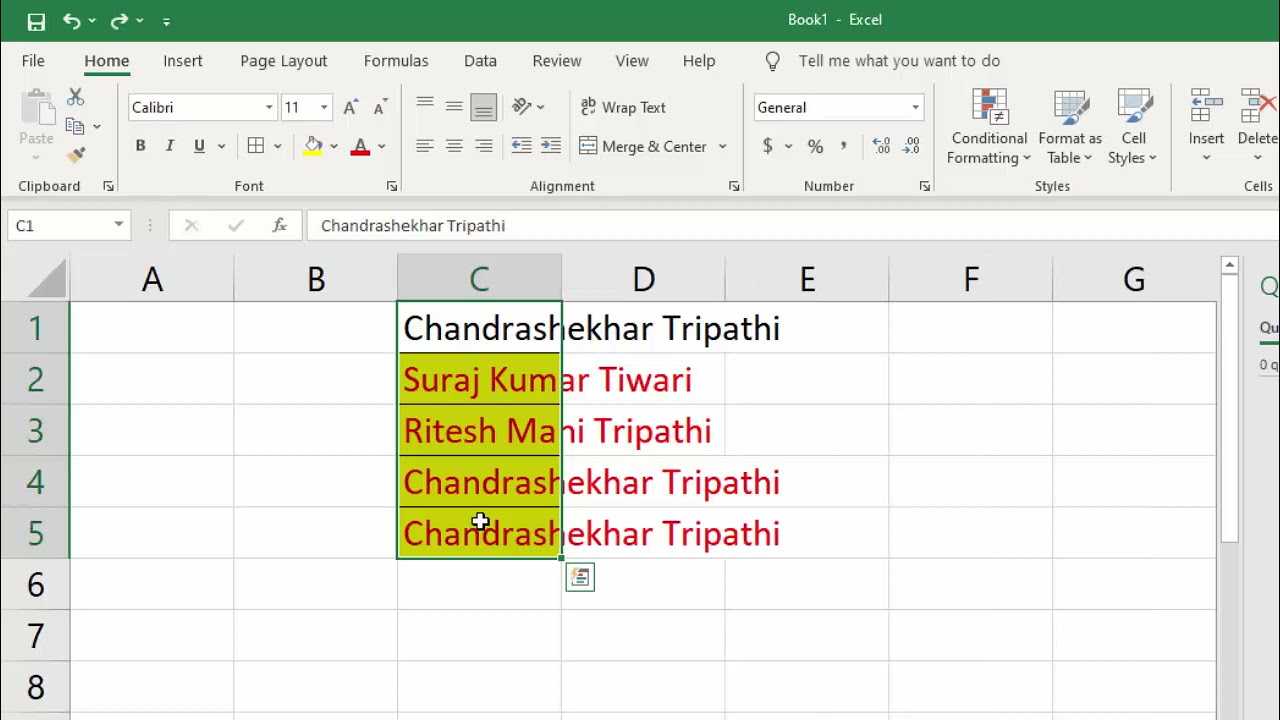
Task: Toggle Bold formatting
Action: 140,146
